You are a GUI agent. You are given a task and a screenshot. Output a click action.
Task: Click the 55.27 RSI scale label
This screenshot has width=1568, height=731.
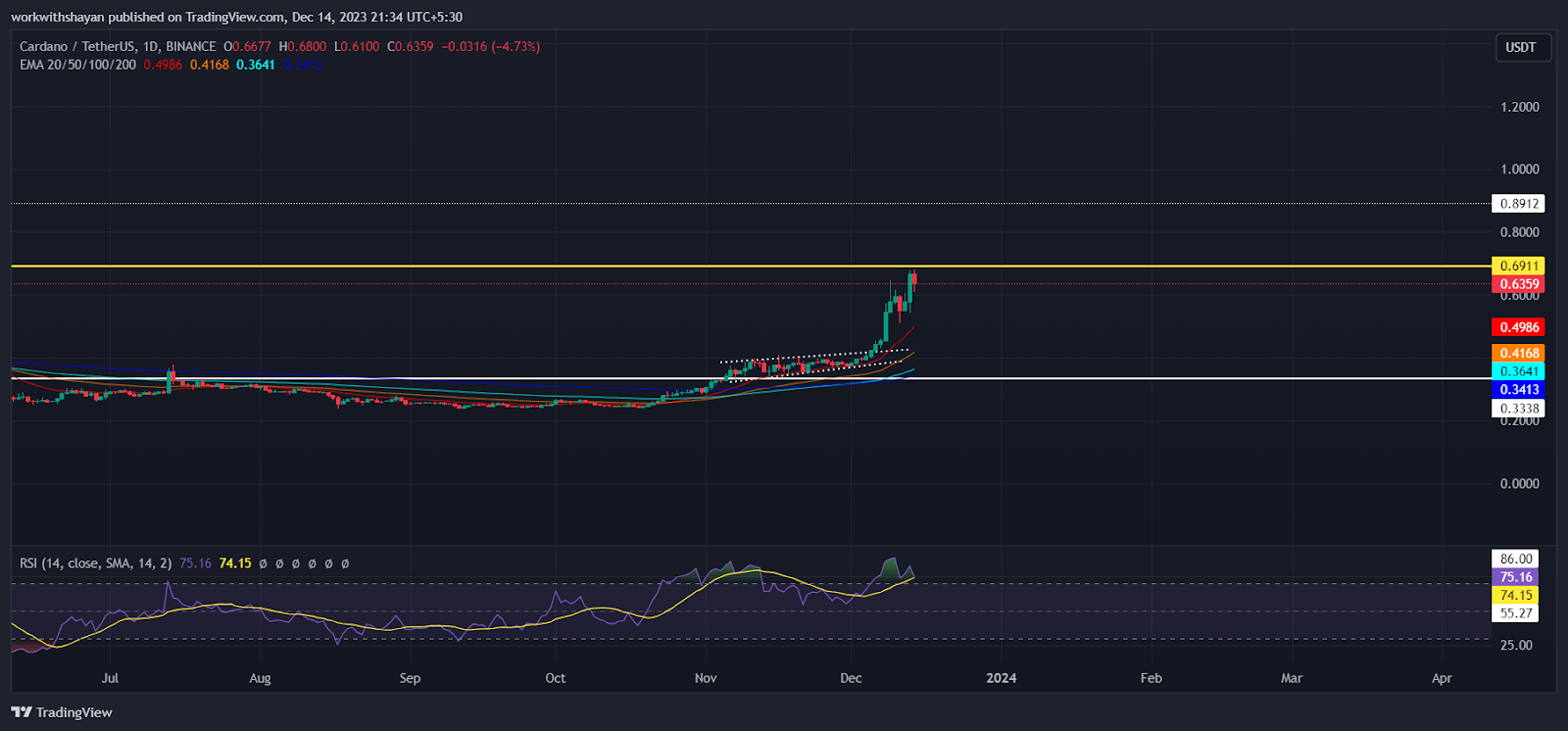(x=1516, y=613)
